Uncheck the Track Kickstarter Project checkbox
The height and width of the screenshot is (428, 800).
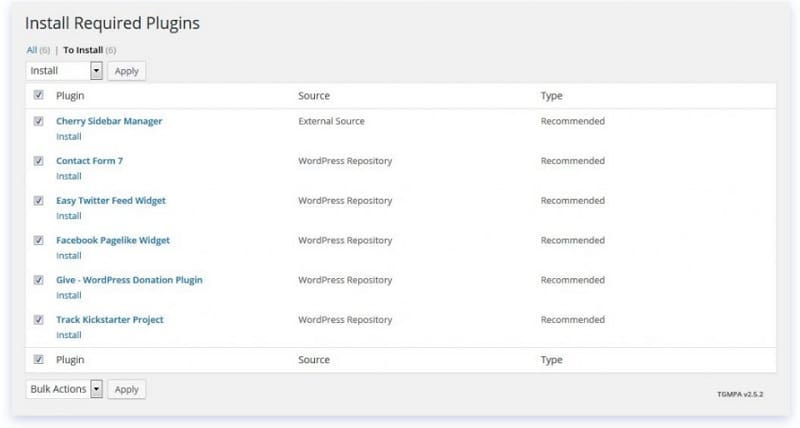[x=39, y=320]
